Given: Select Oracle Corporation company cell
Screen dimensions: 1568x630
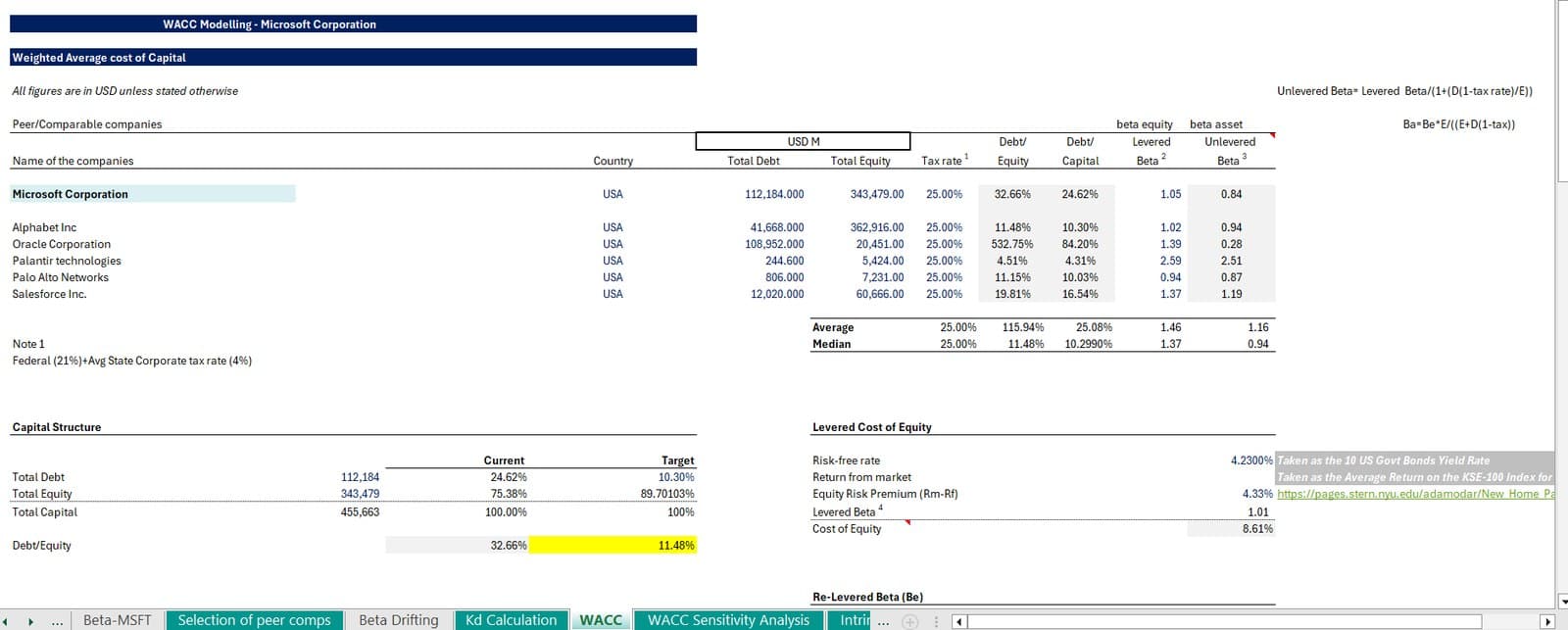Looking at the screenshot, I should click(x=61, y=244).
